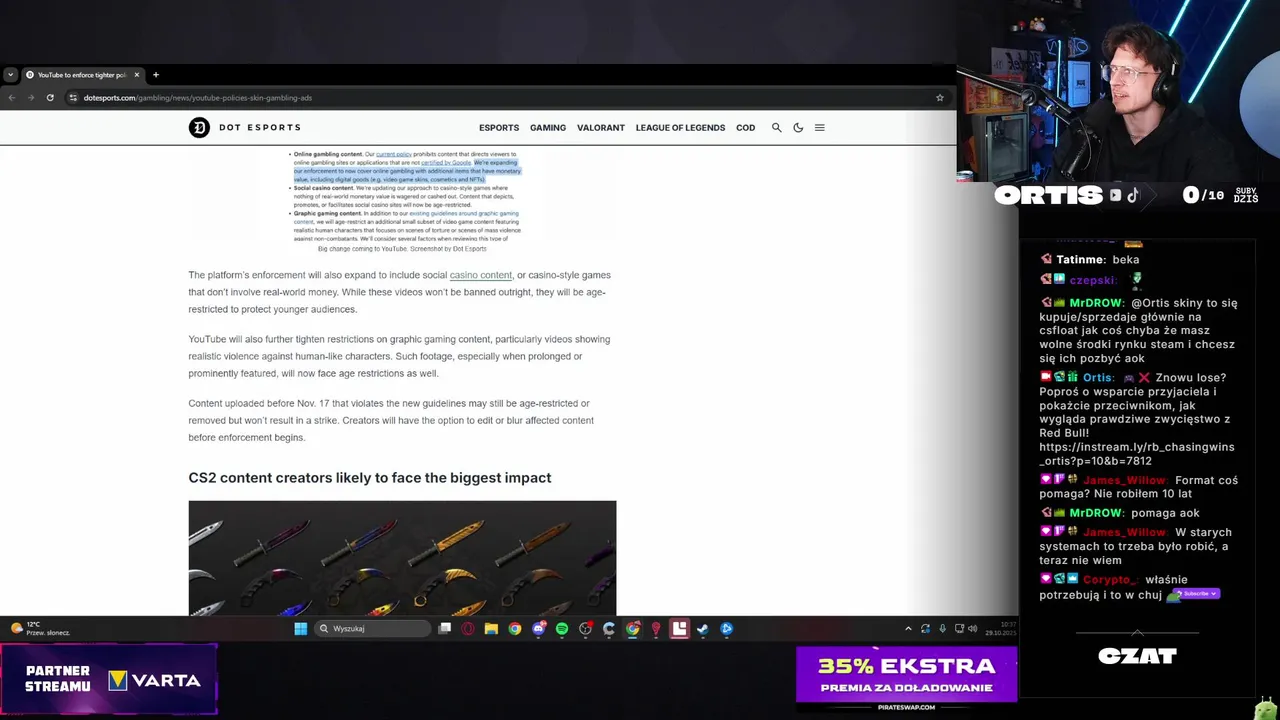Open the weather widget showing 12°C
1280x720 pixels.
pos(40,629)
